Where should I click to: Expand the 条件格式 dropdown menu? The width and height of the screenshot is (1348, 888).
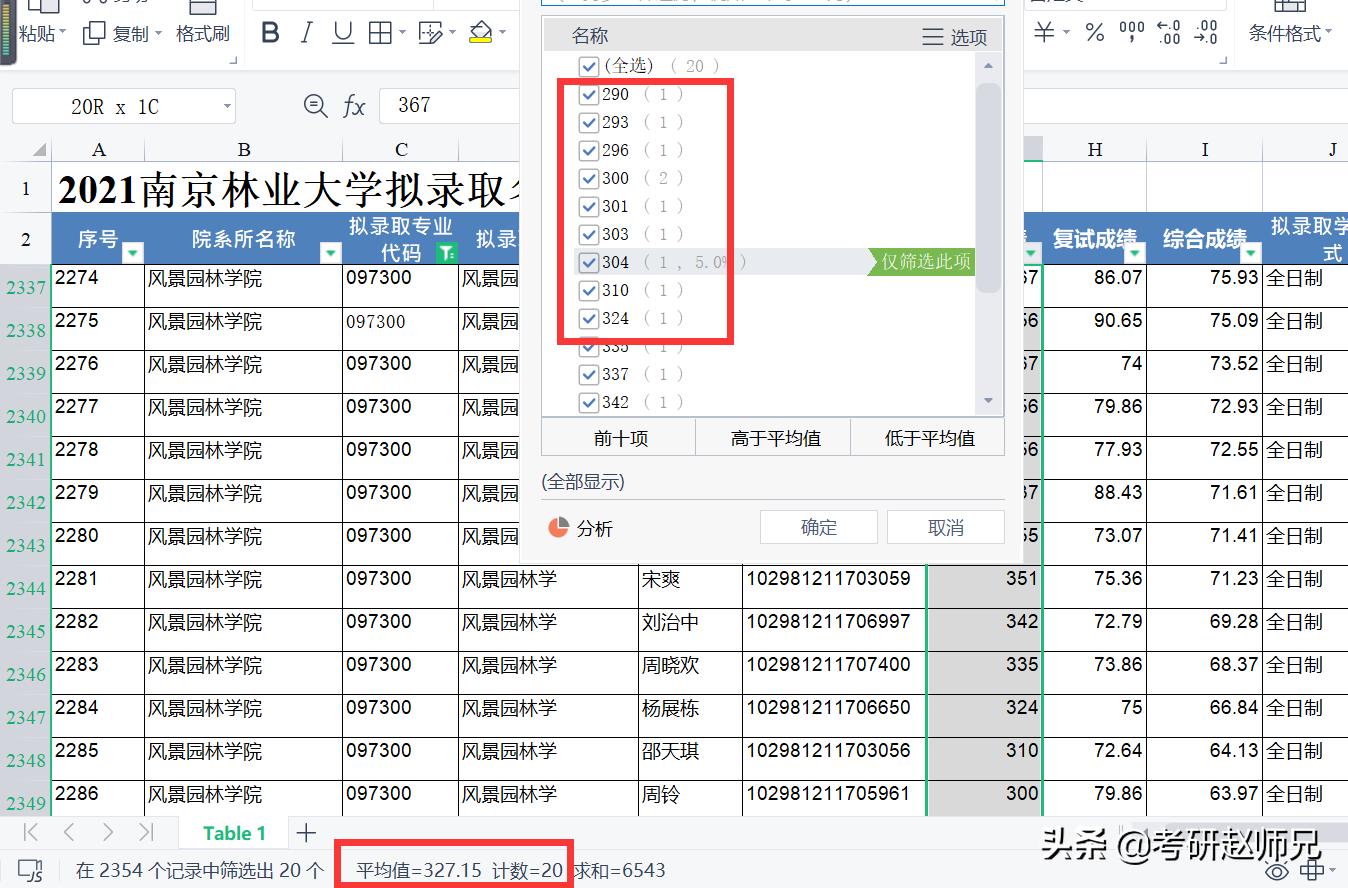click(1291, 31)
